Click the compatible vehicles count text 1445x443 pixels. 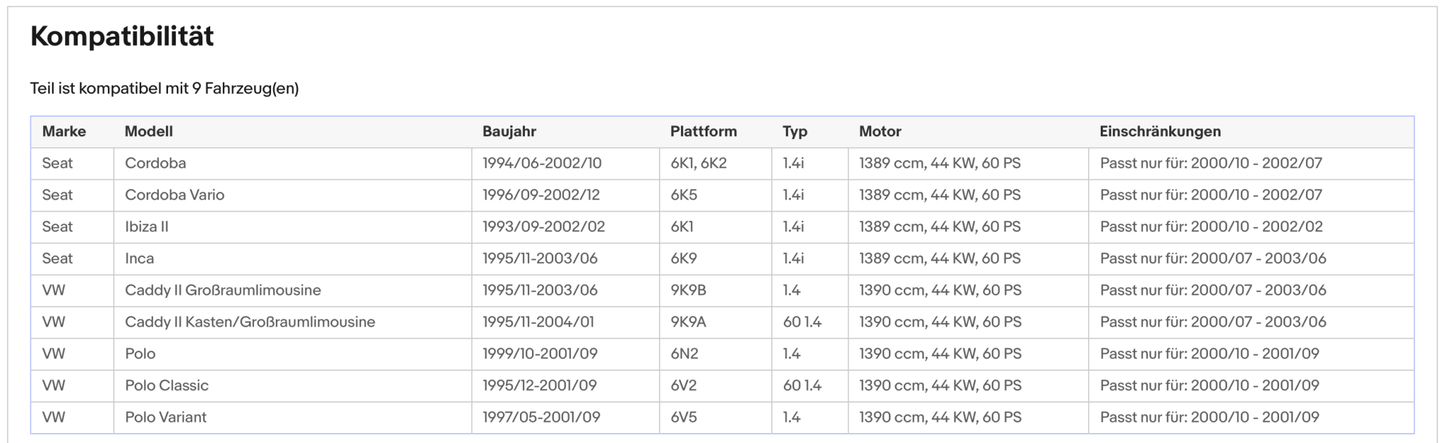(165, 89)
